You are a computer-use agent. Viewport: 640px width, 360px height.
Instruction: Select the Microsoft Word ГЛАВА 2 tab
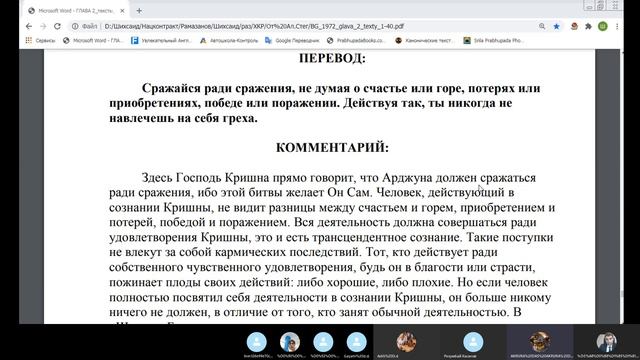pos(76,11)
